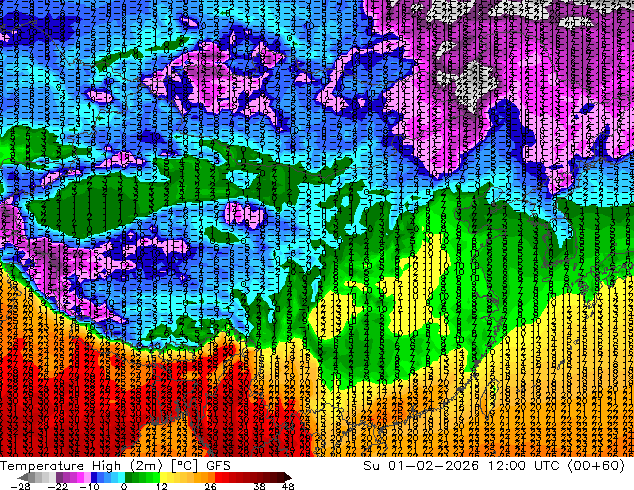Click the '-10' legend label
634x490 pixels.
coord(89,486)
